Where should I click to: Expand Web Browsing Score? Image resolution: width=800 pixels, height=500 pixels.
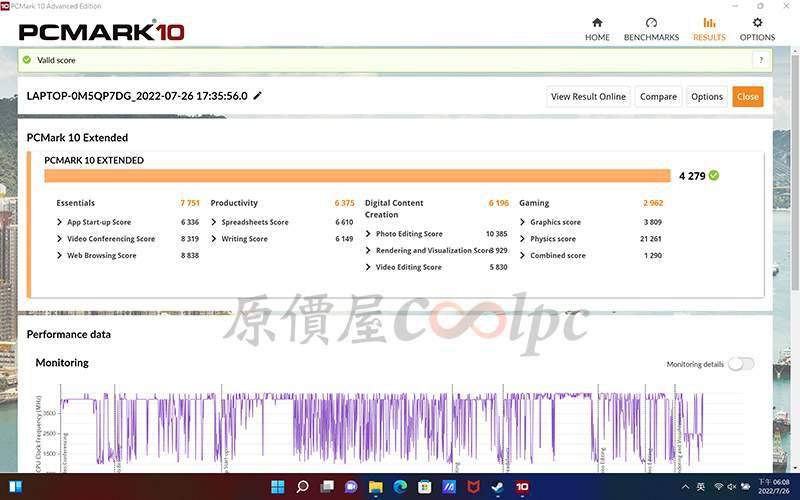[60, 255]
